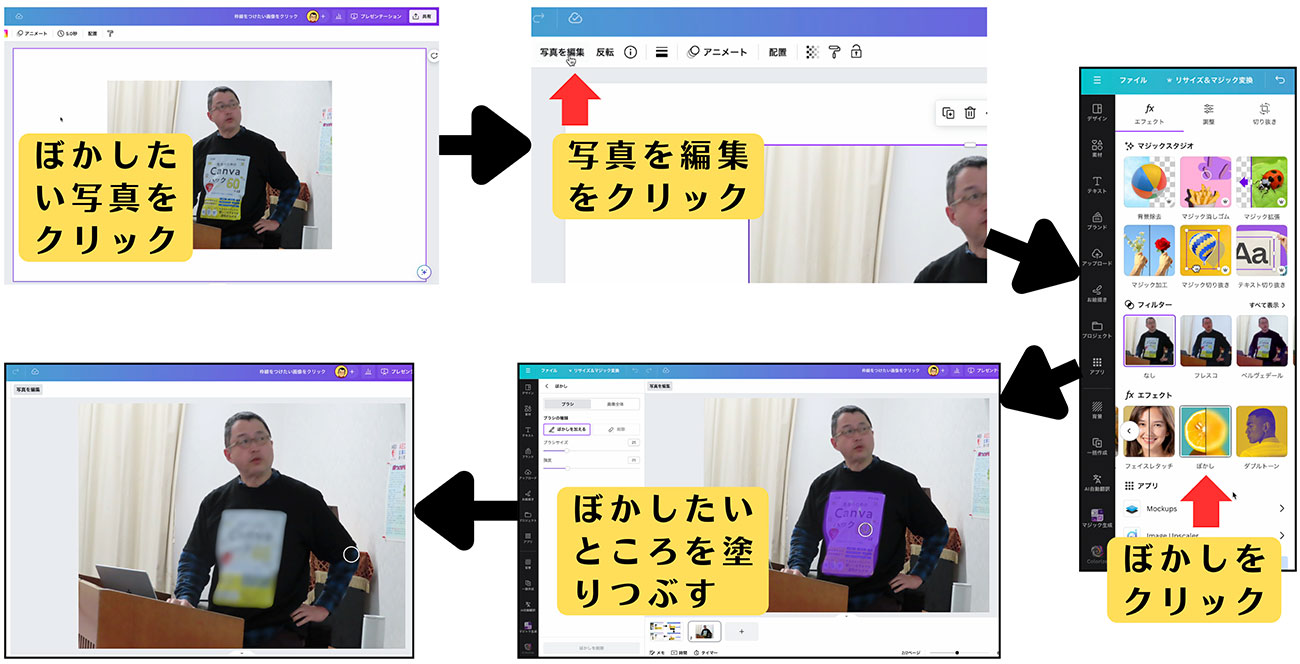The width and height of the screenshot is (1300, 664).
Task: Open お絵描き in the effects panel sidebar
Action: tap(1097, 293)
